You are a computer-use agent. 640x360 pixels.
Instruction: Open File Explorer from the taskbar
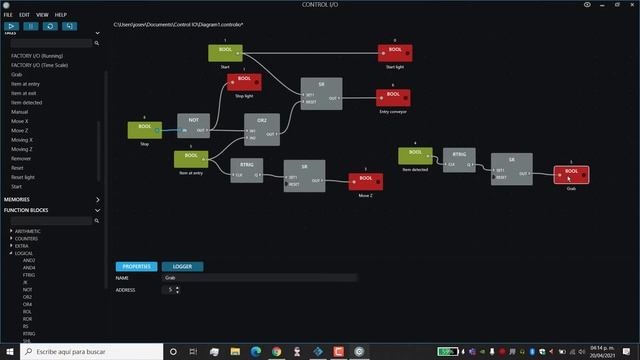(x=235, y=351)
